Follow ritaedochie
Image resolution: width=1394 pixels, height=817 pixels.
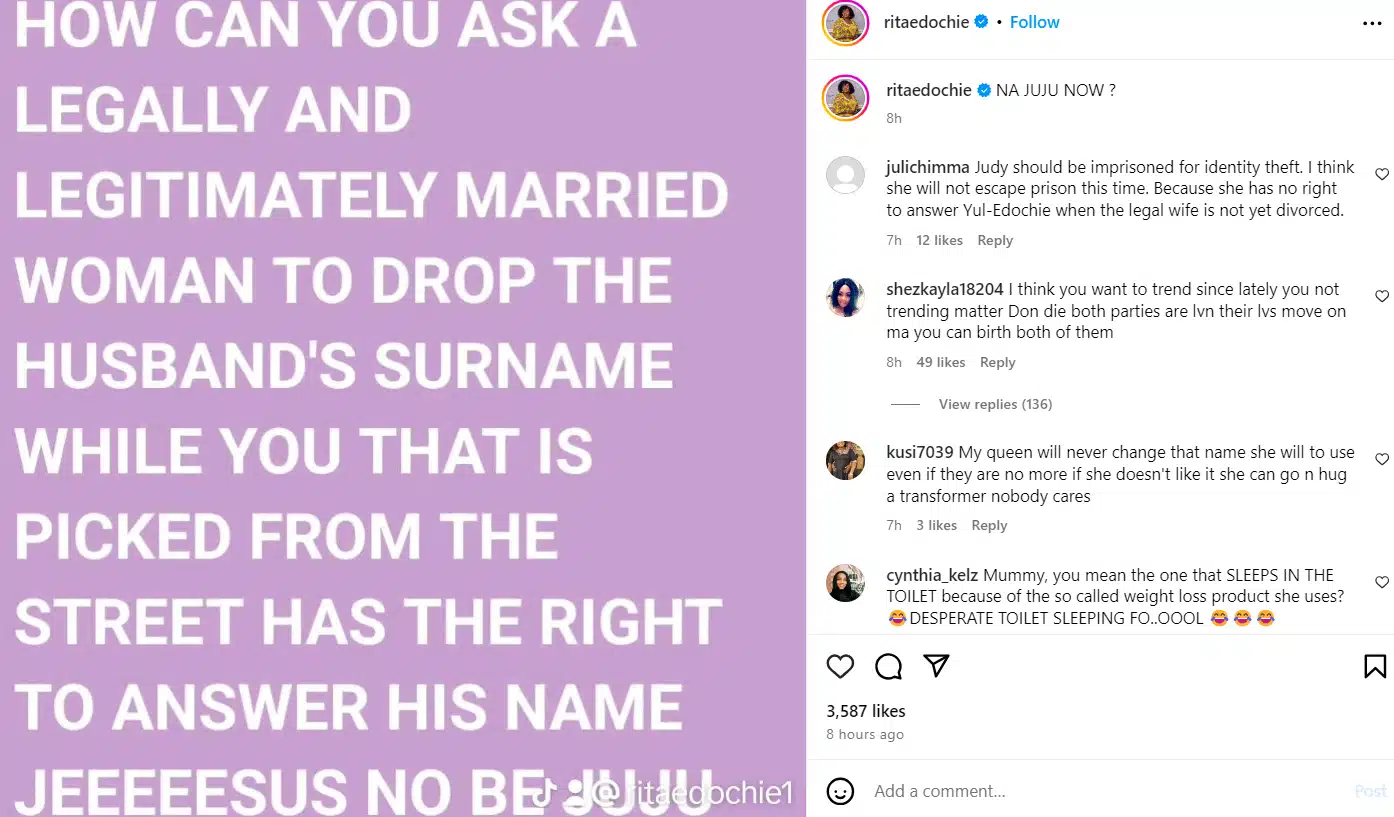[1034, 22]
